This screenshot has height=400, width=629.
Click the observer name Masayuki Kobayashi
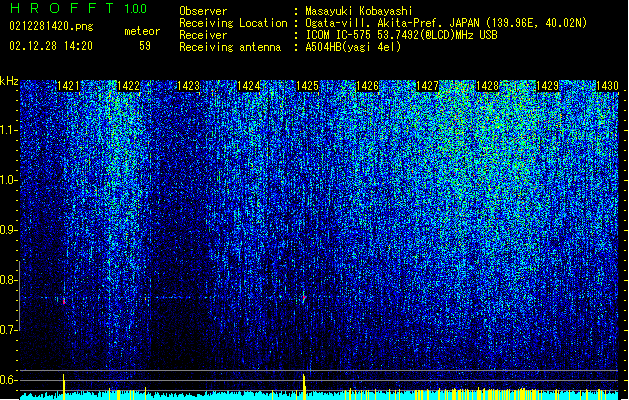tap(359, 11)
